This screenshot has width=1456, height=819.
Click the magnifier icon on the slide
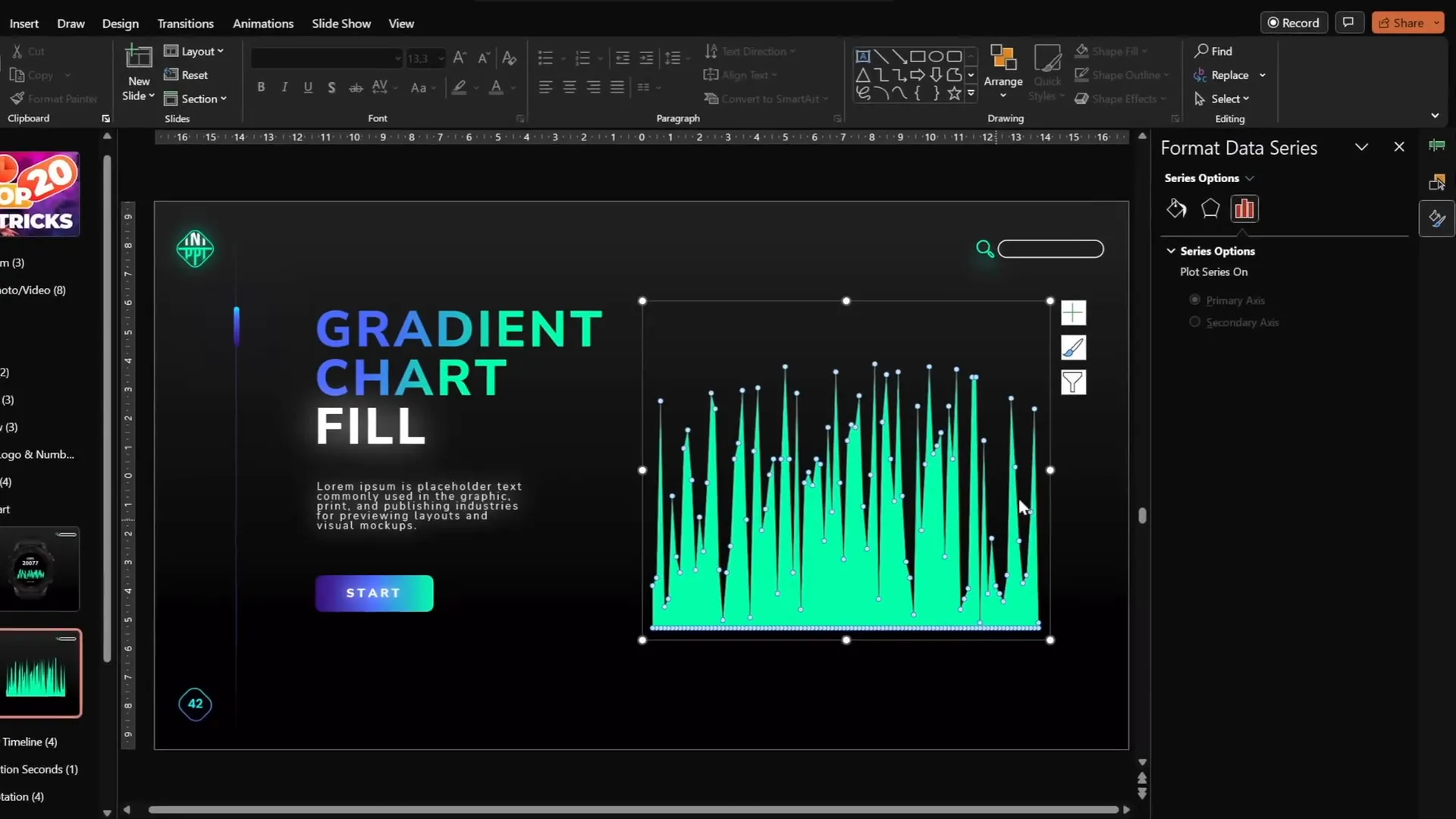(984, 249)
